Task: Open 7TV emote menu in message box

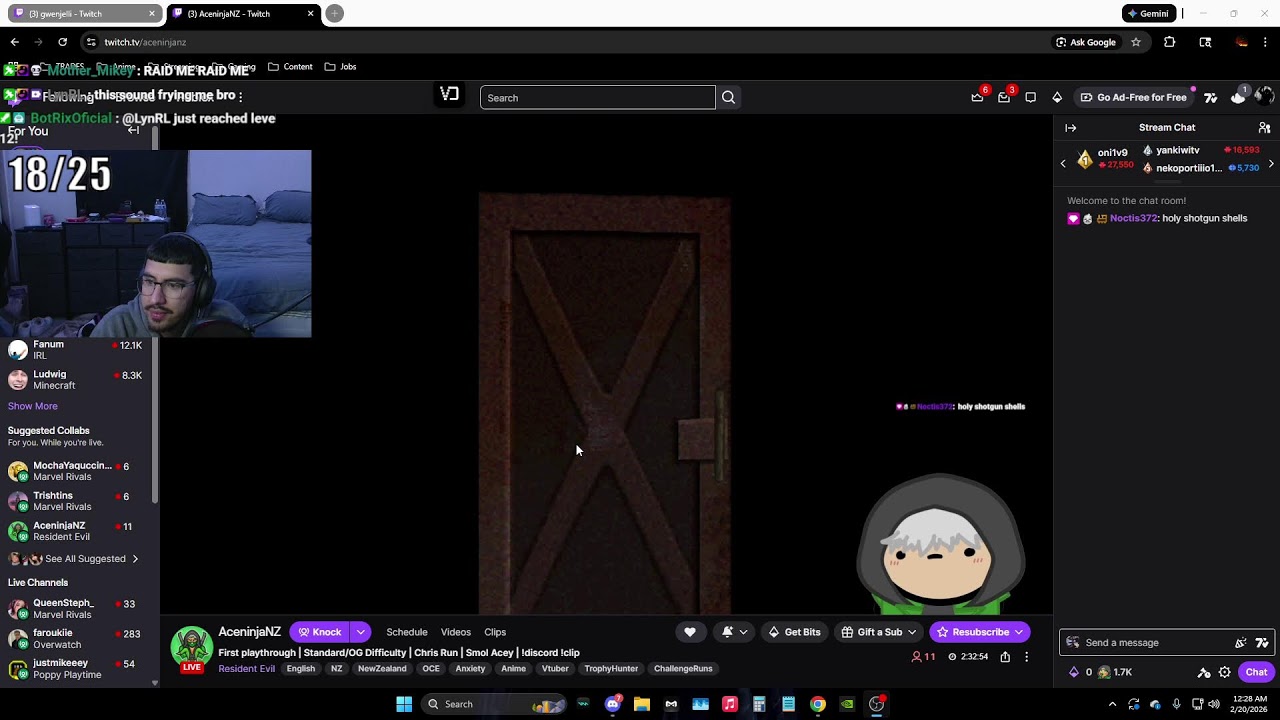Action: coord(1262,643)
